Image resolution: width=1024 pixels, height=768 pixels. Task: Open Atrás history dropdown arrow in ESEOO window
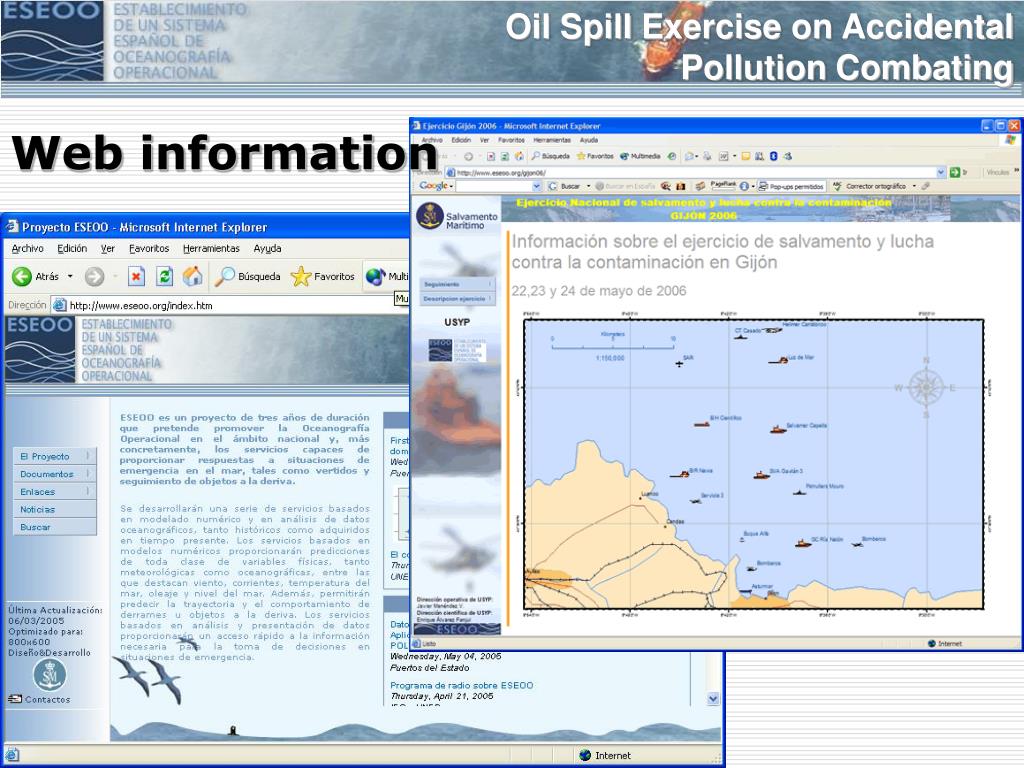tap(70, 276)
